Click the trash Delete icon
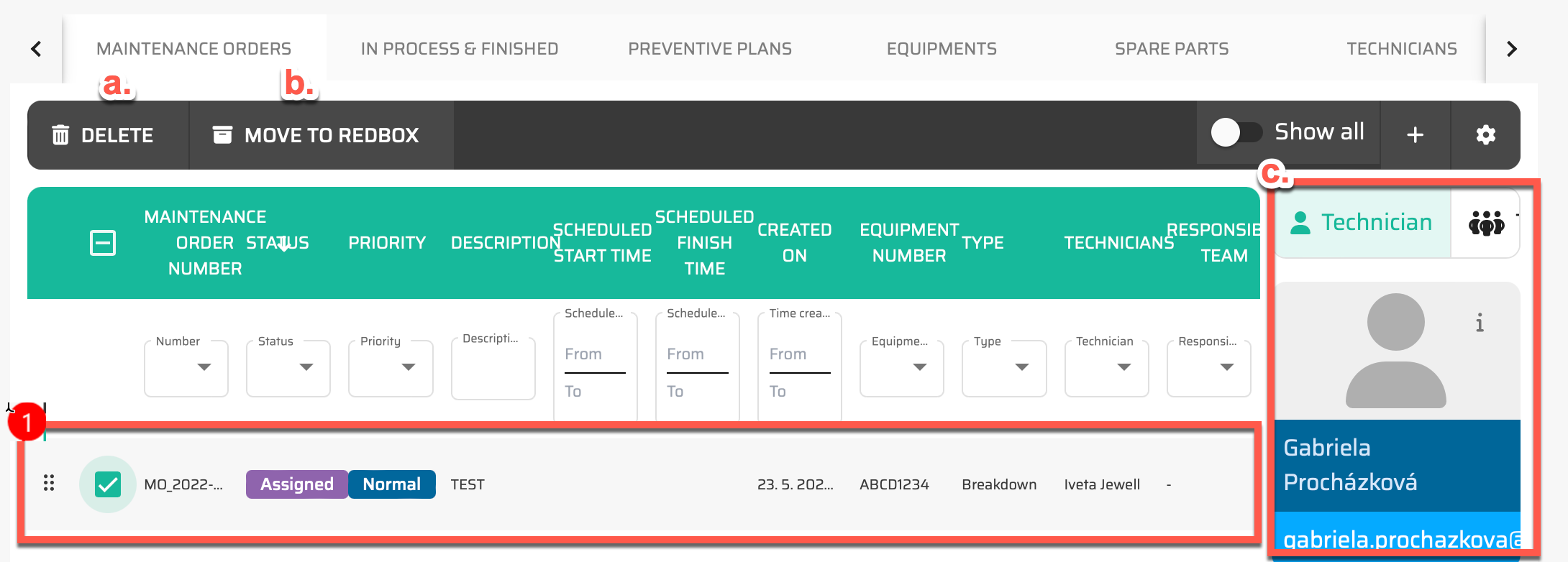The height and width of the screenshot is (562, 1568). pos(60,135)
